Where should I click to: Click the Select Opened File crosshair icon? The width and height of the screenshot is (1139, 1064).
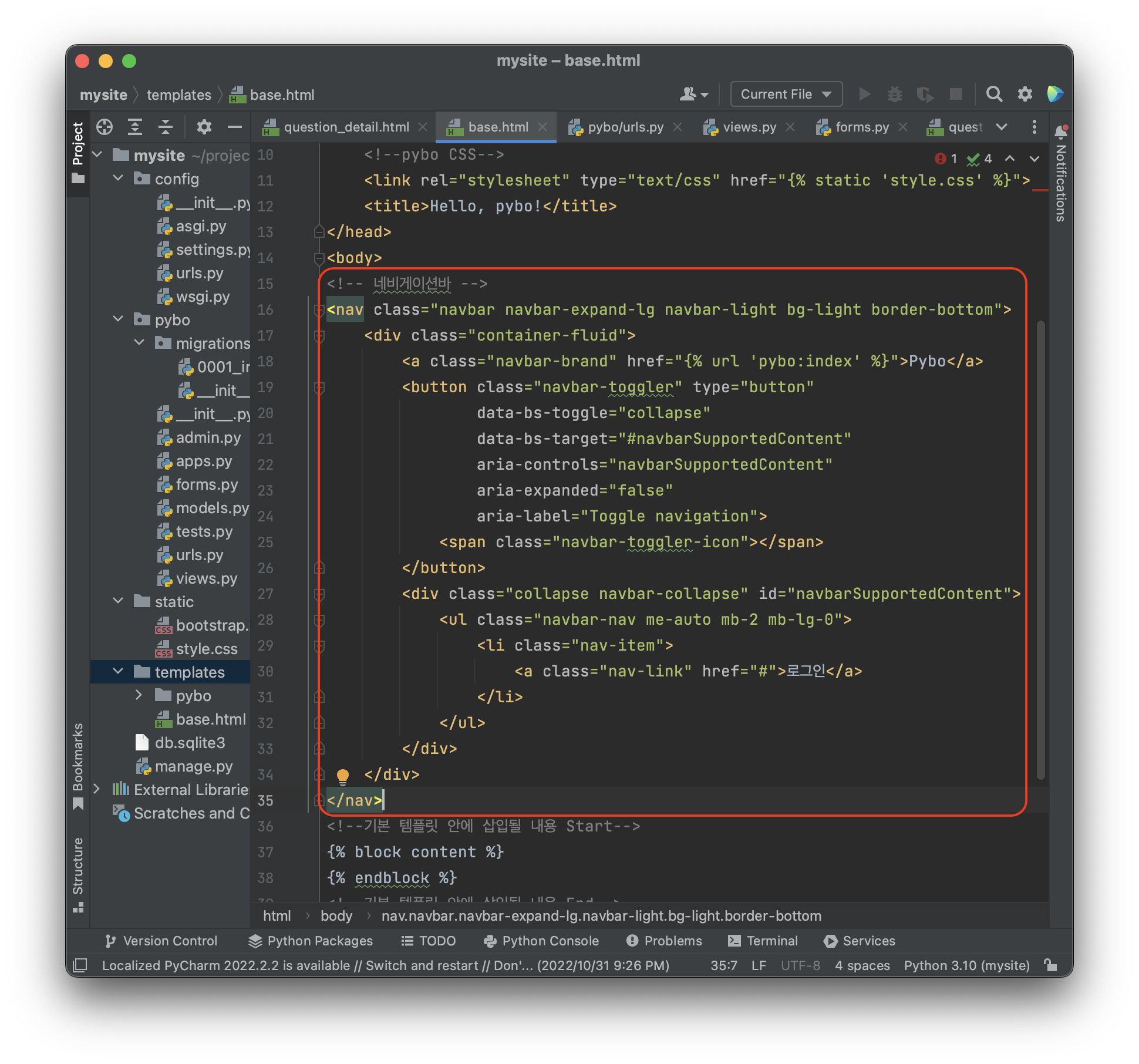pyautogui.click(x=105, y=127)
